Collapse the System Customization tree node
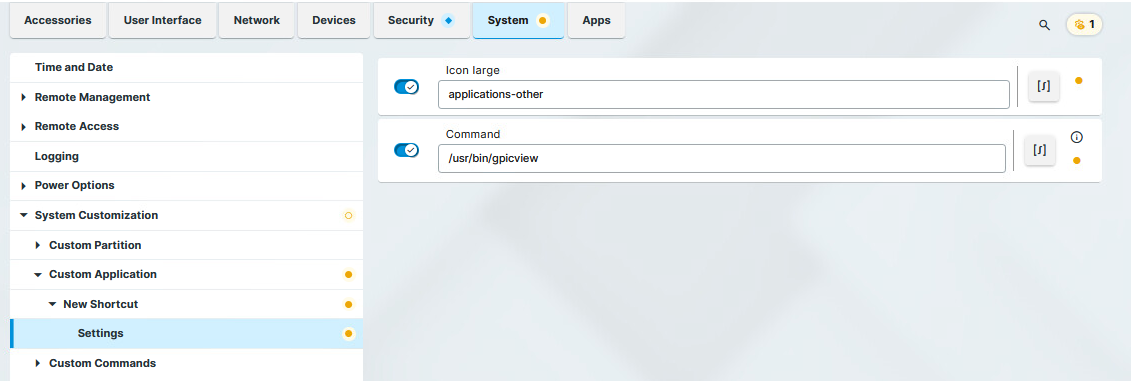Screen dimensions: 1131x381 pos(24,215)
